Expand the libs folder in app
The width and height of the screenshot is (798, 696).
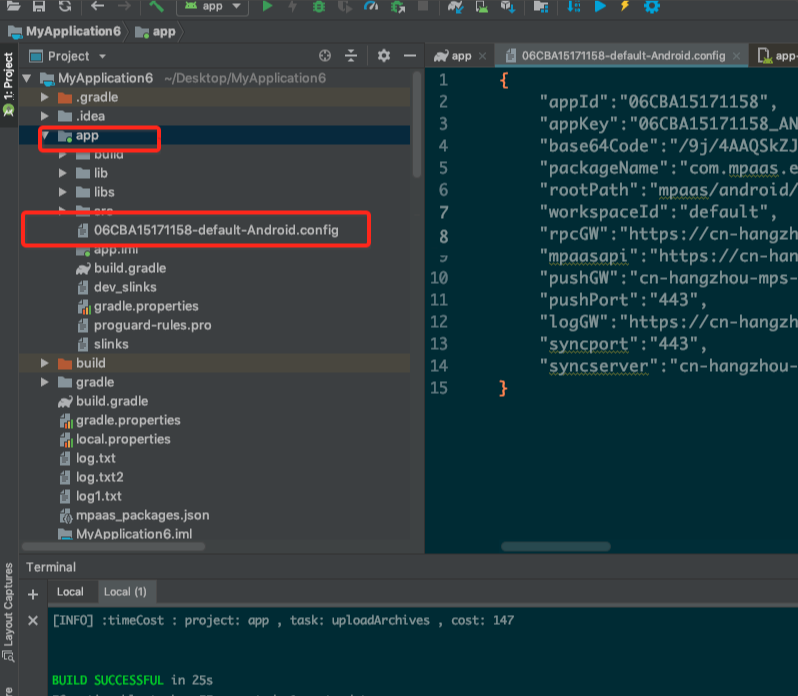(62, 192)
